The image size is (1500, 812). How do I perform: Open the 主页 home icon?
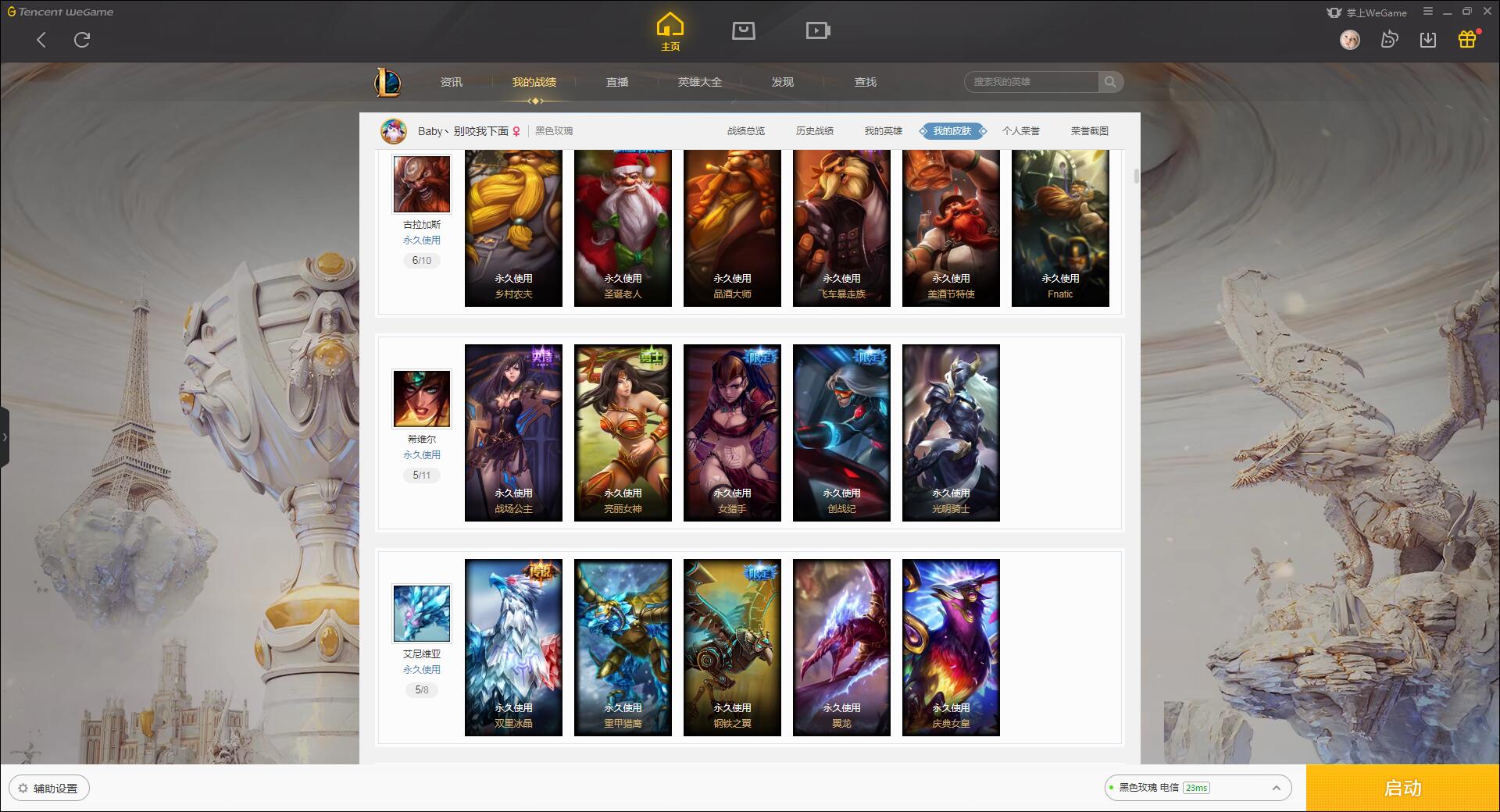point(670,32)
